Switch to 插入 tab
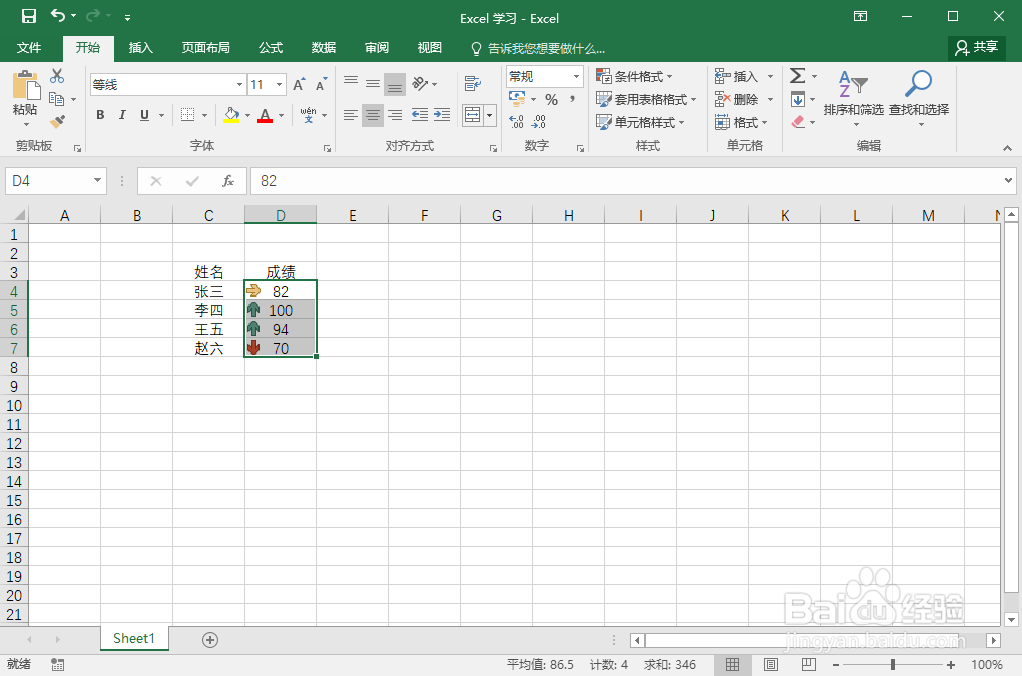The width and height of the screenshot is (1022, 676). (x=140, y=48)
